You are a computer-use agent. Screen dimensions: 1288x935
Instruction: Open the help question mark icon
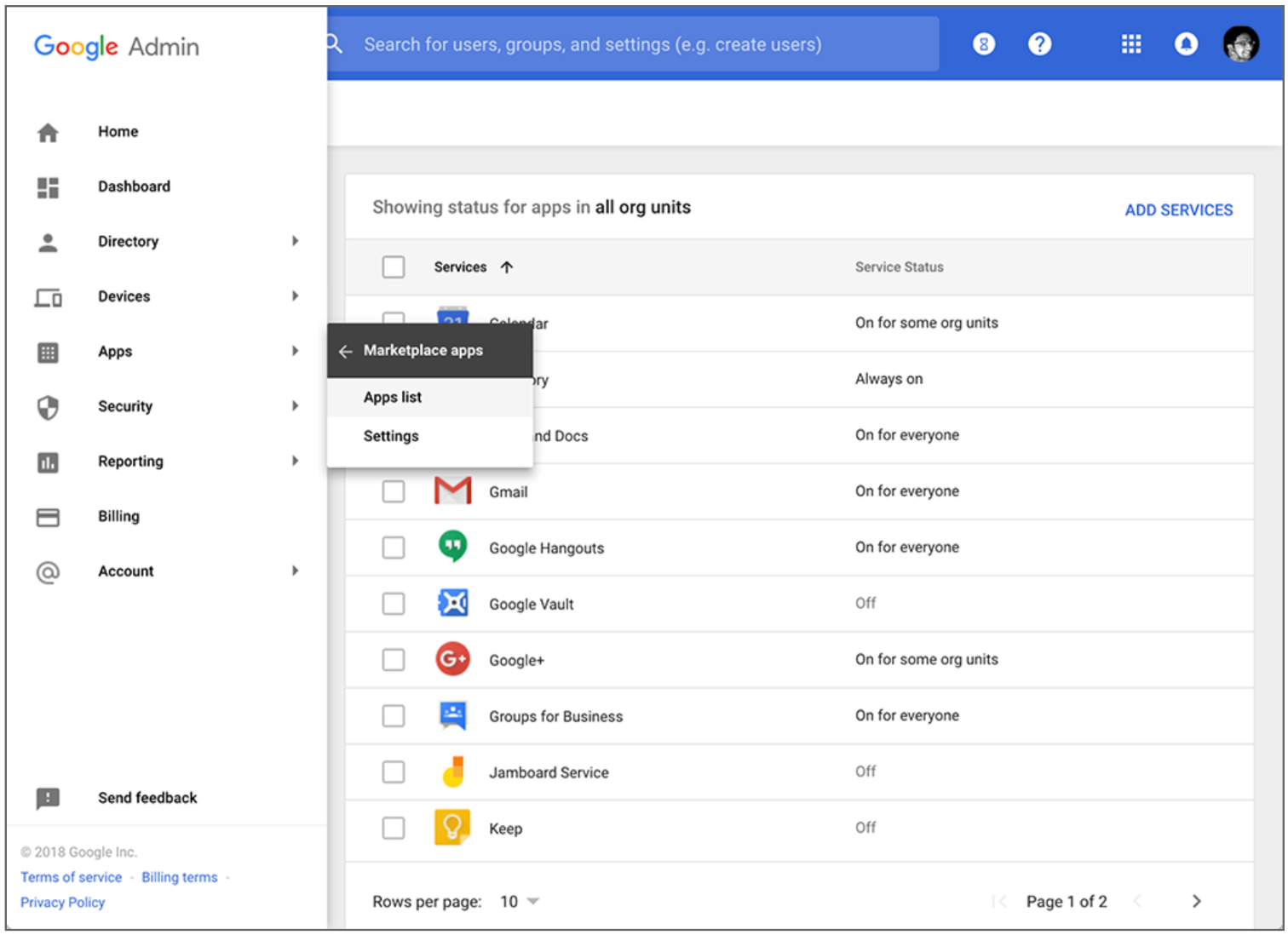pos(1039,44)
